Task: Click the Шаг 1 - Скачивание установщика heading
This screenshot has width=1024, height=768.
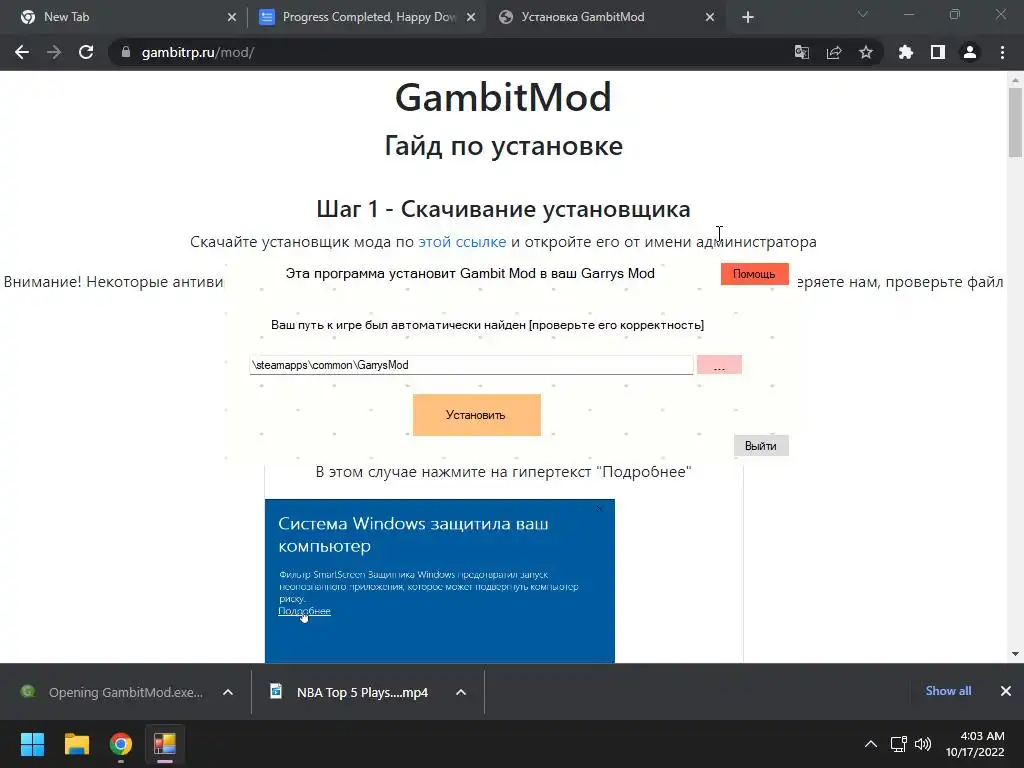Action: click(x=503, y=209)
